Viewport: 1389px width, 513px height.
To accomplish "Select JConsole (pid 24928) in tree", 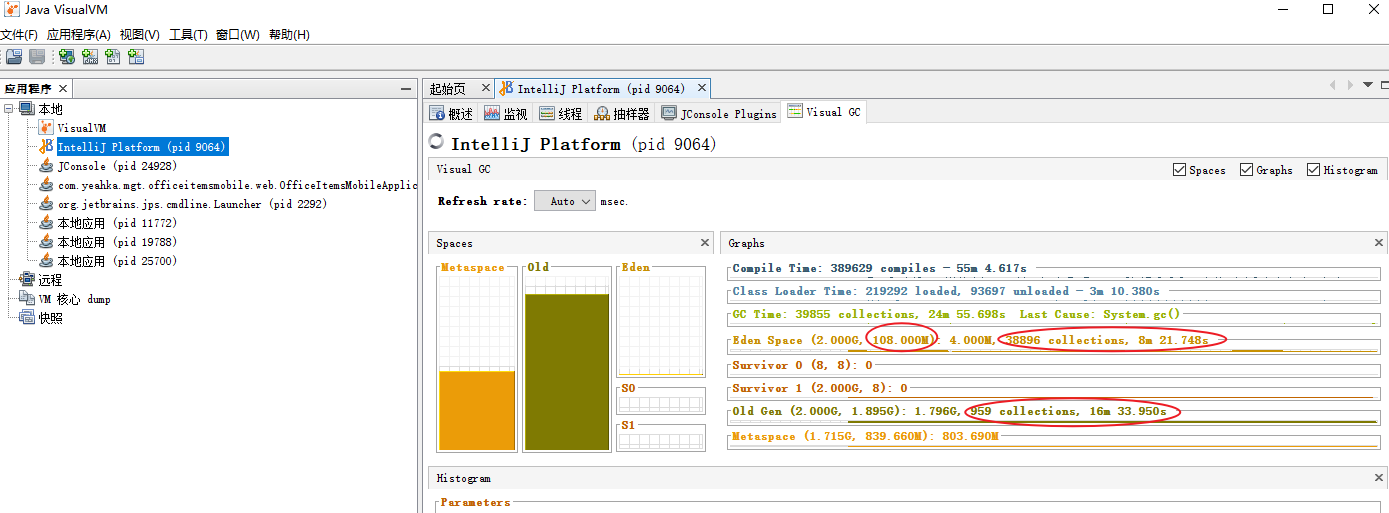I will (107, 166).
